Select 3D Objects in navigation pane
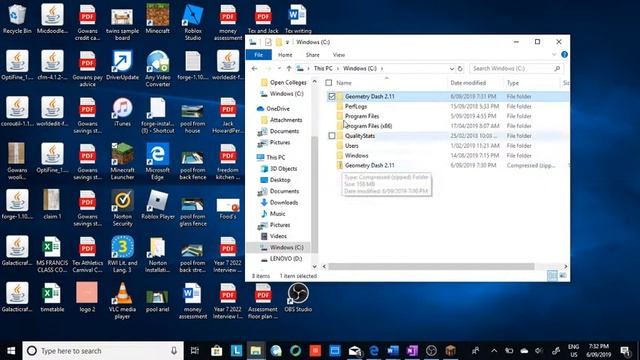The height and width of the screenshot is (360, 640). (283, 169)
